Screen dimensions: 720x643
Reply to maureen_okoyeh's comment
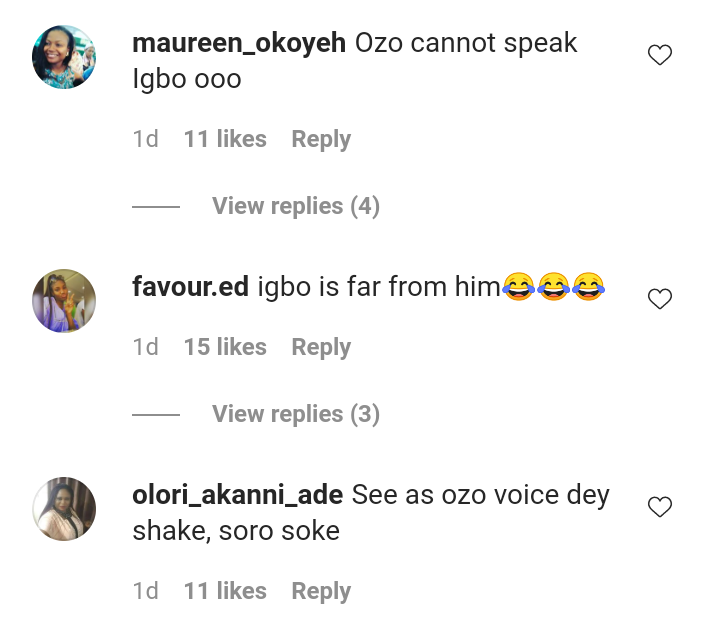coord(321,139)
